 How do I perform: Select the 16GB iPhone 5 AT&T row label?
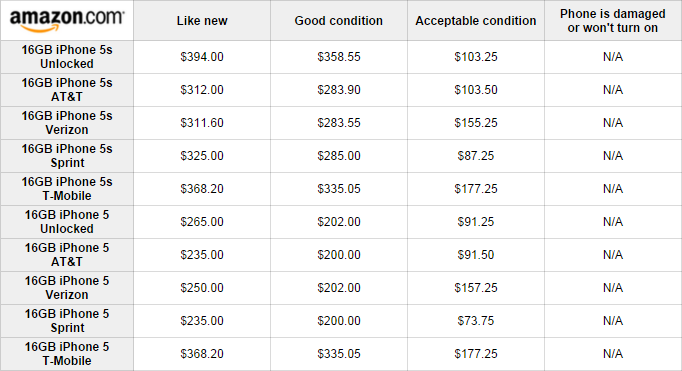click(67, 255)
